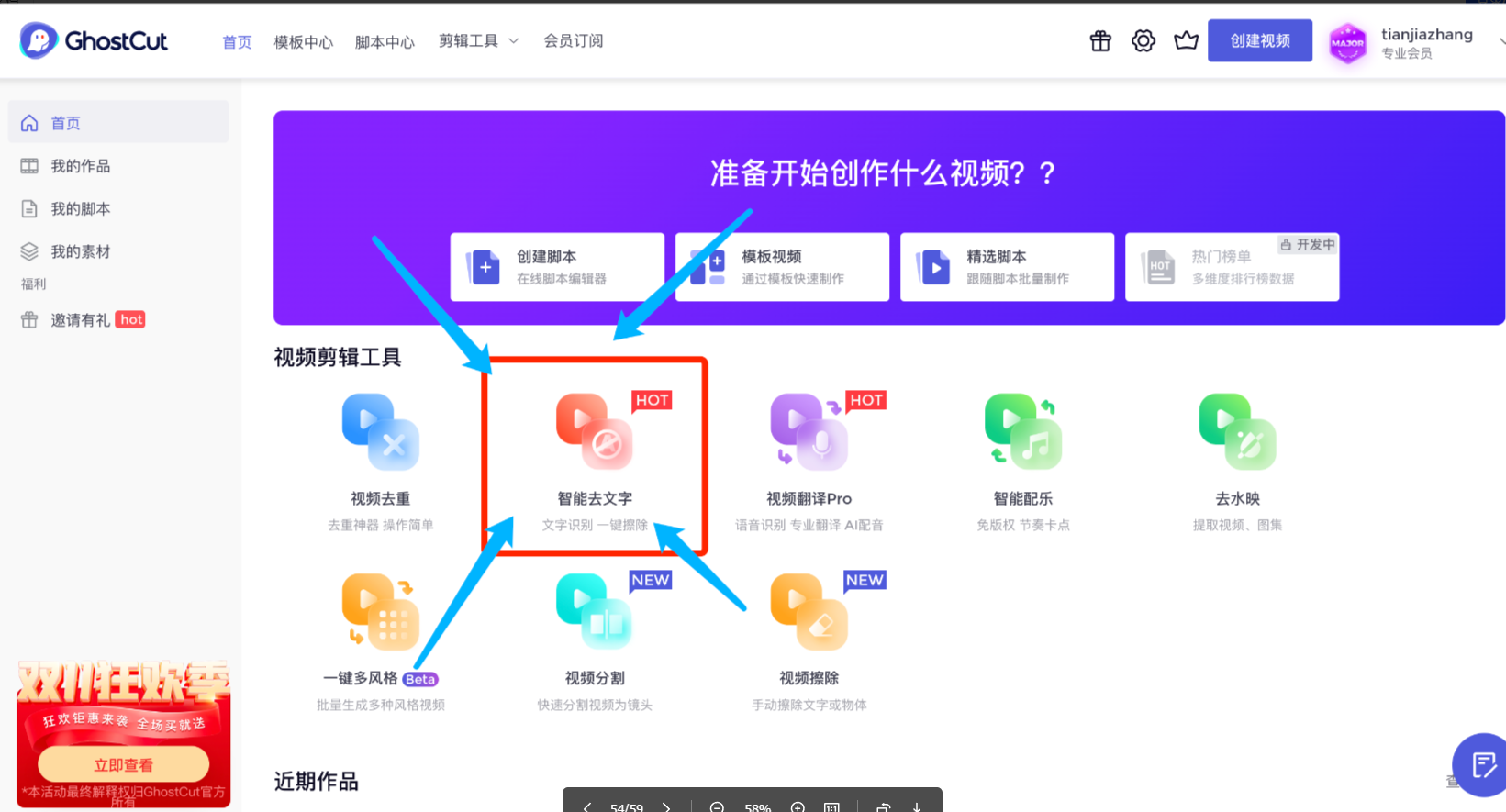This screenshot has height=812, width=1506.
Task: Click the MAJOR user avatar
Action: click(1347, 42)
